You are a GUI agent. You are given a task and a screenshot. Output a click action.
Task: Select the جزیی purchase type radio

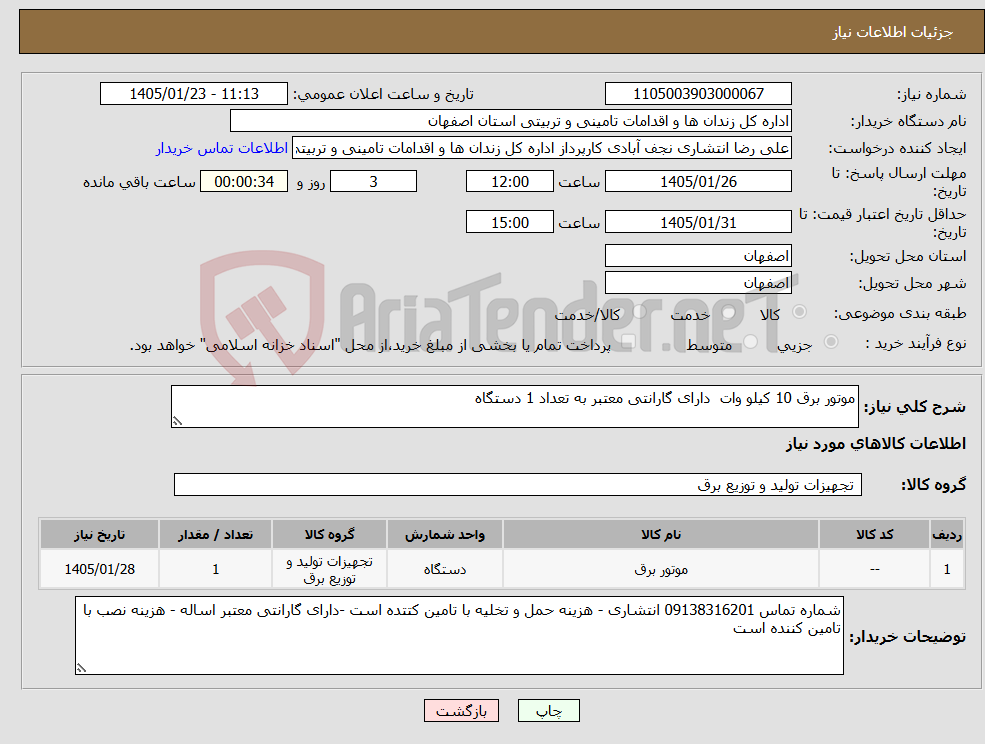click(830, 342)
